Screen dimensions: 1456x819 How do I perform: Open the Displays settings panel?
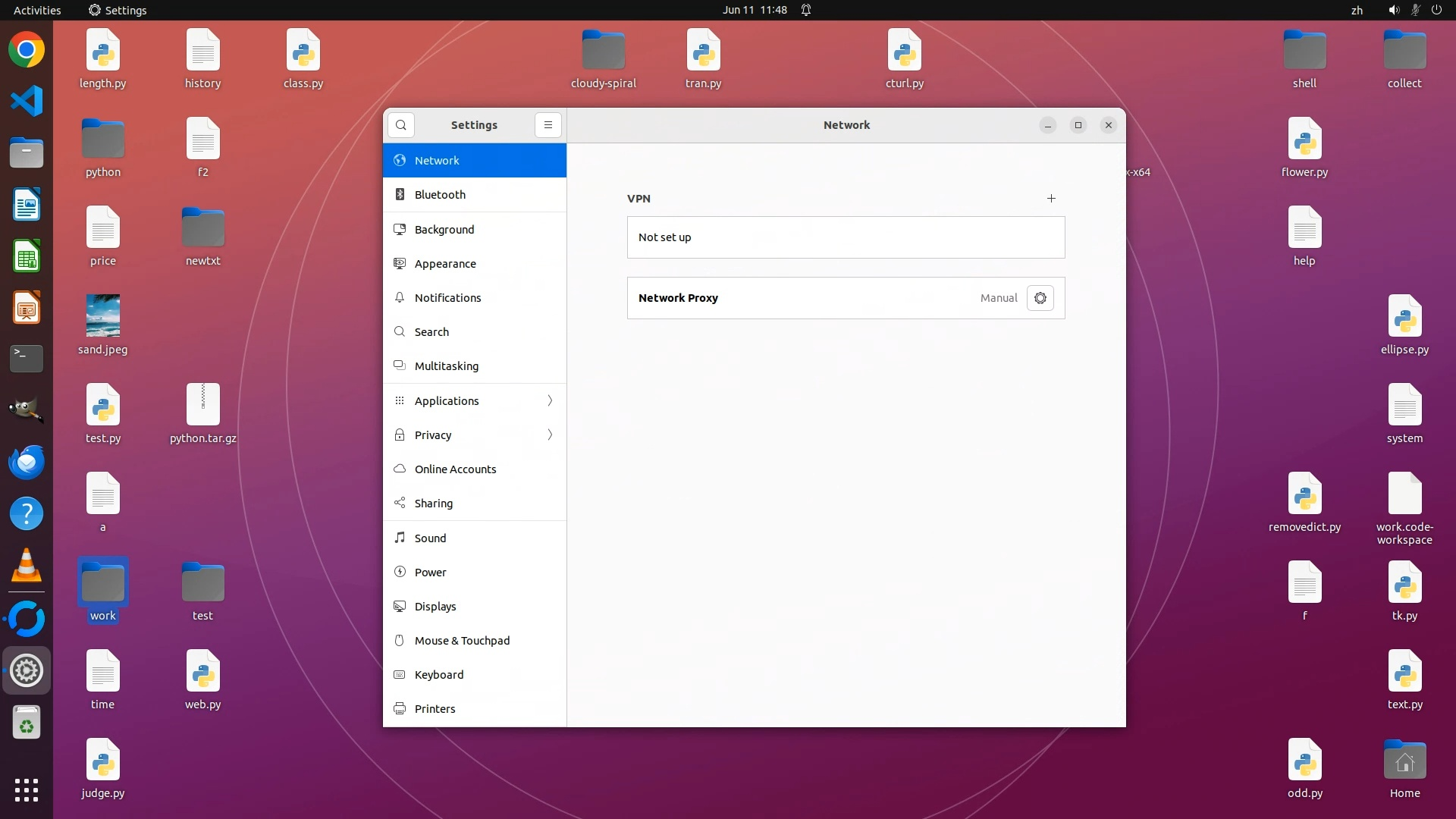(x=435, y=607)
